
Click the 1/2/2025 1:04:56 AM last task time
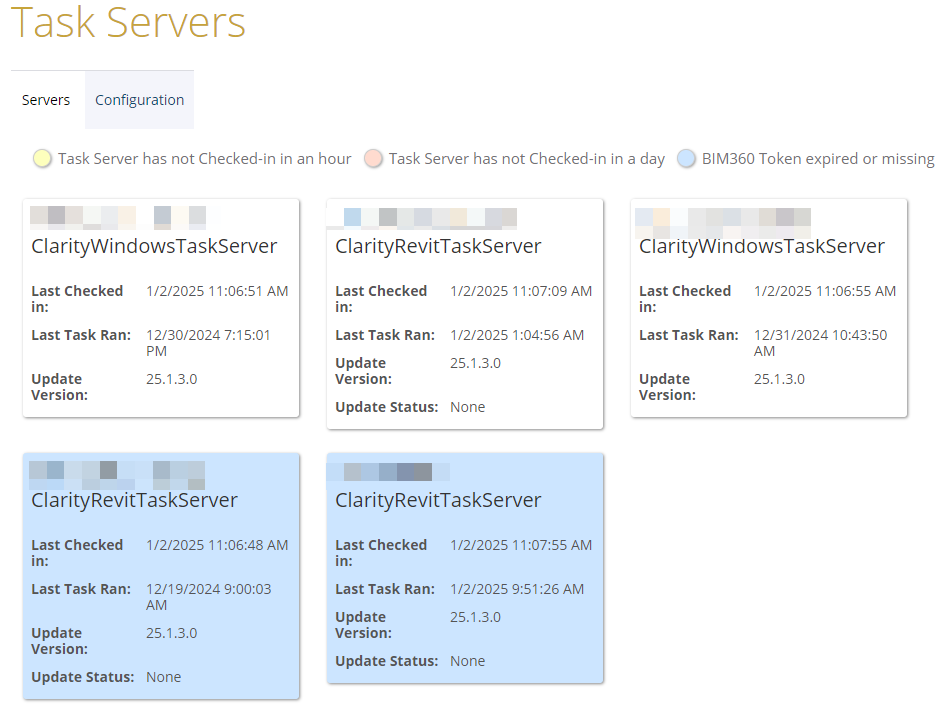click(x=517, y=335)
